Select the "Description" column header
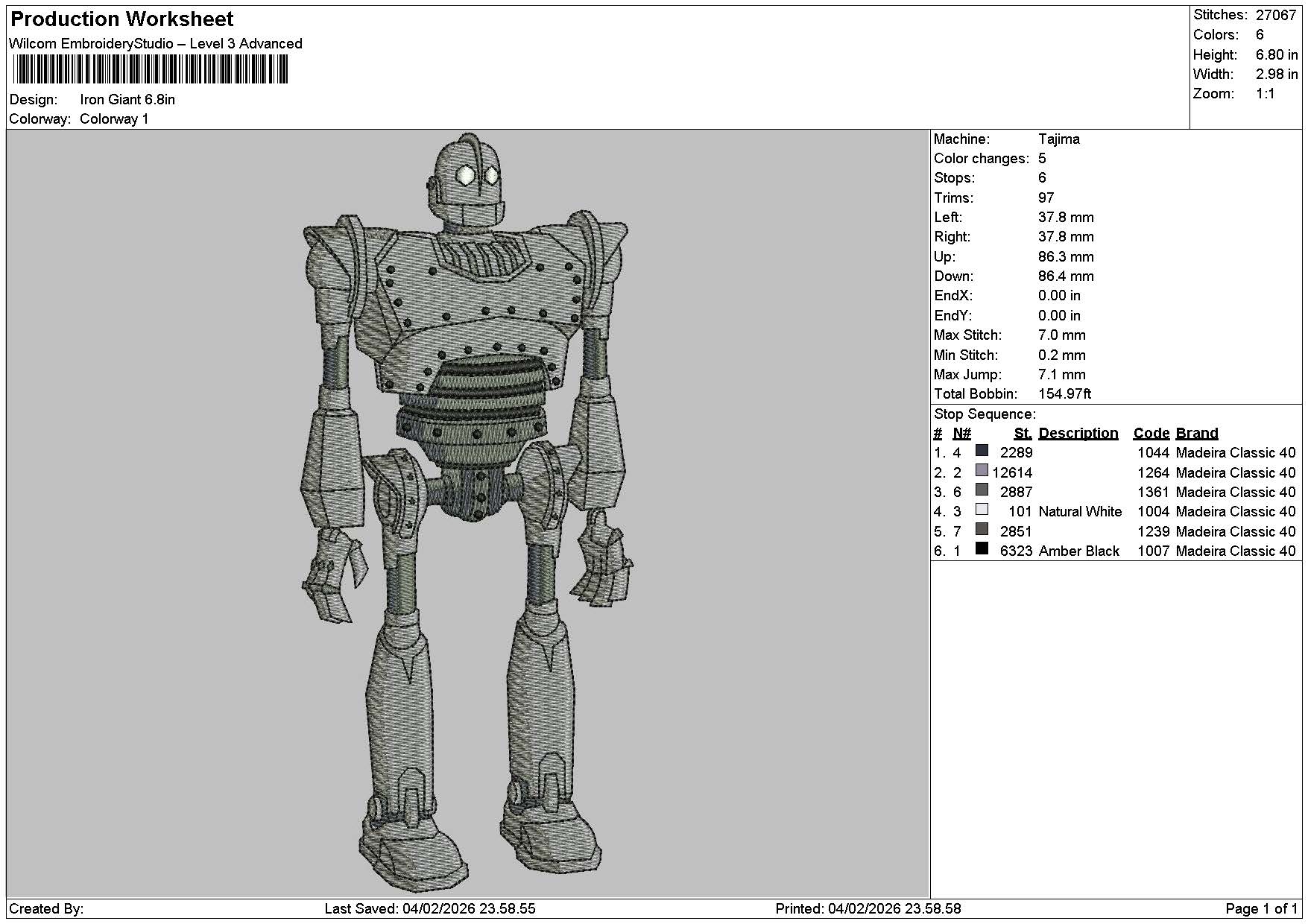 (x=1078, y=434)
